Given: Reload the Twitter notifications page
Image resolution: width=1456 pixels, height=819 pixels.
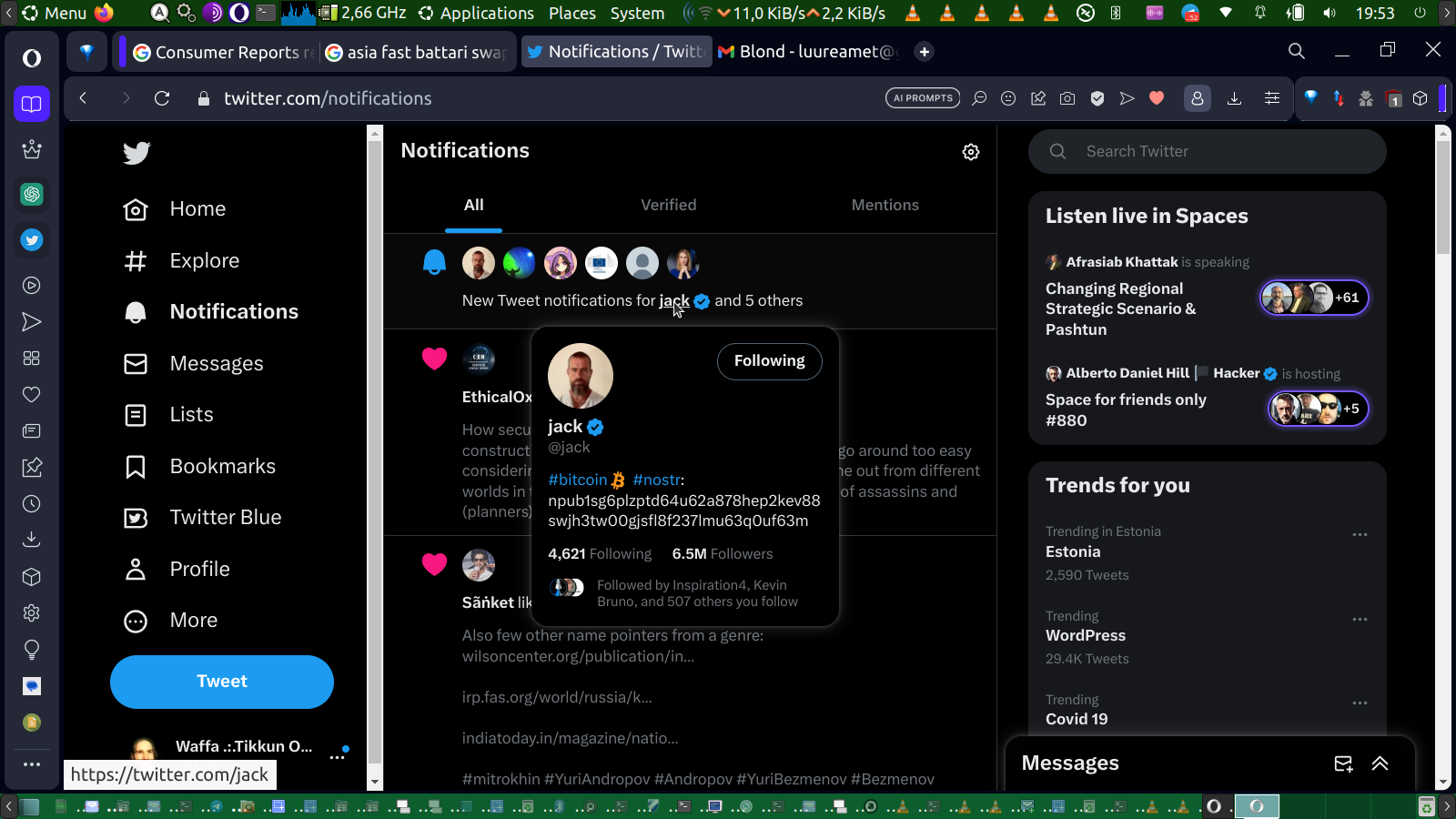Looking at the screenshot, I should (x=162, y=98).
